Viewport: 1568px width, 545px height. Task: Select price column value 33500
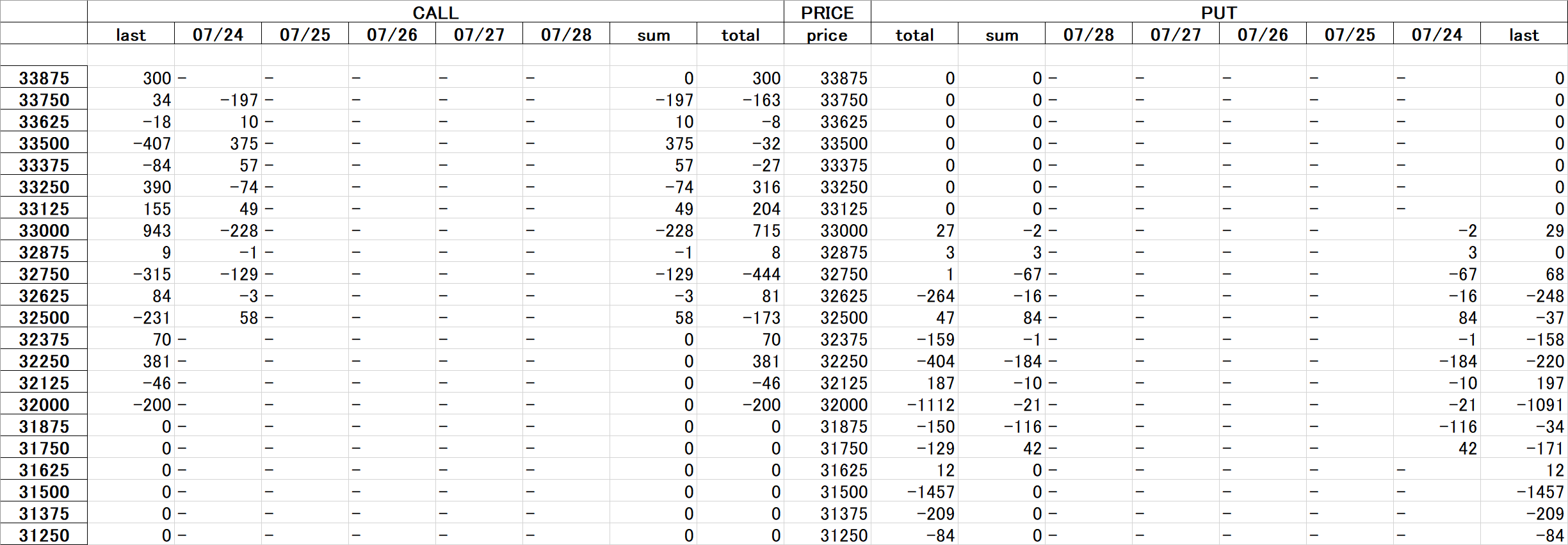pos(844,143)
